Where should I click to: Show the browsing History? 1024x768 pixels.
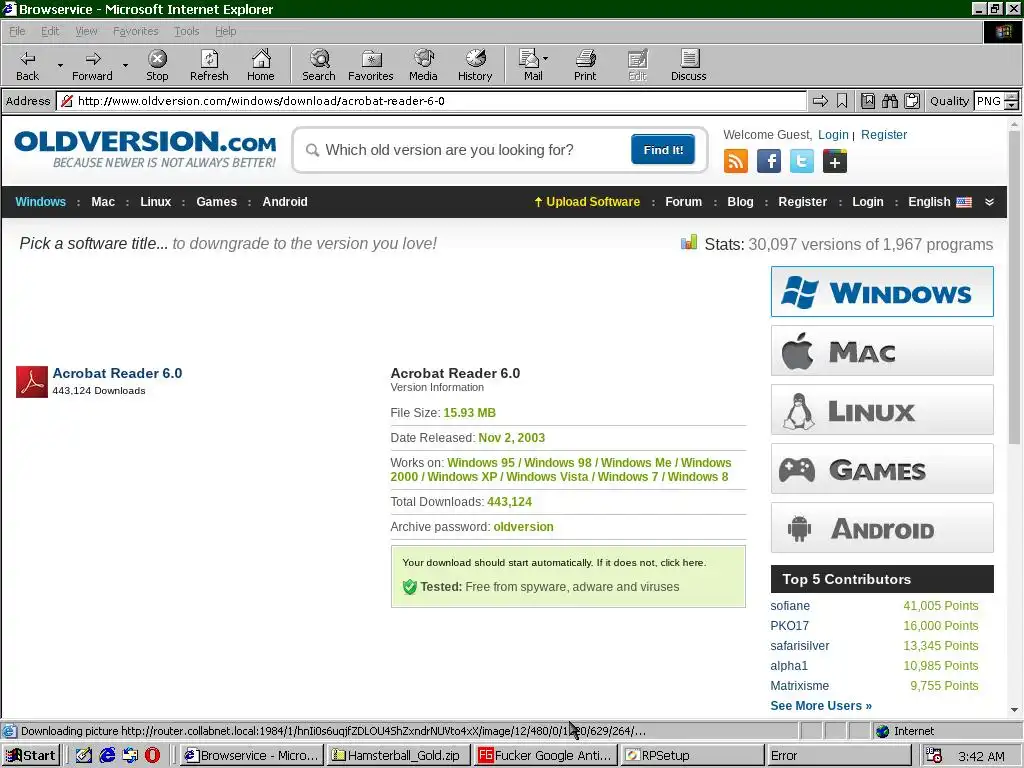pos(475,65)
